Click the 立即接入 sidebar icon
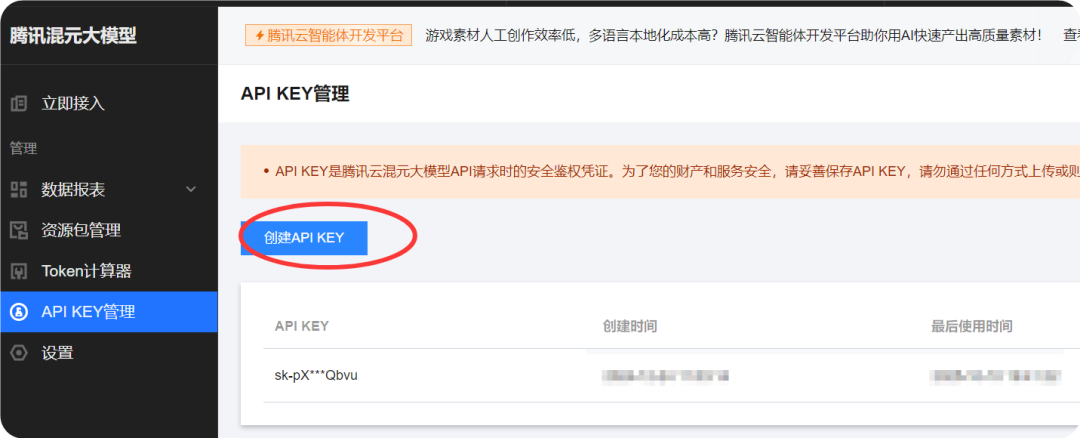The image size is (1080, 438). click(x=19, y=104)
